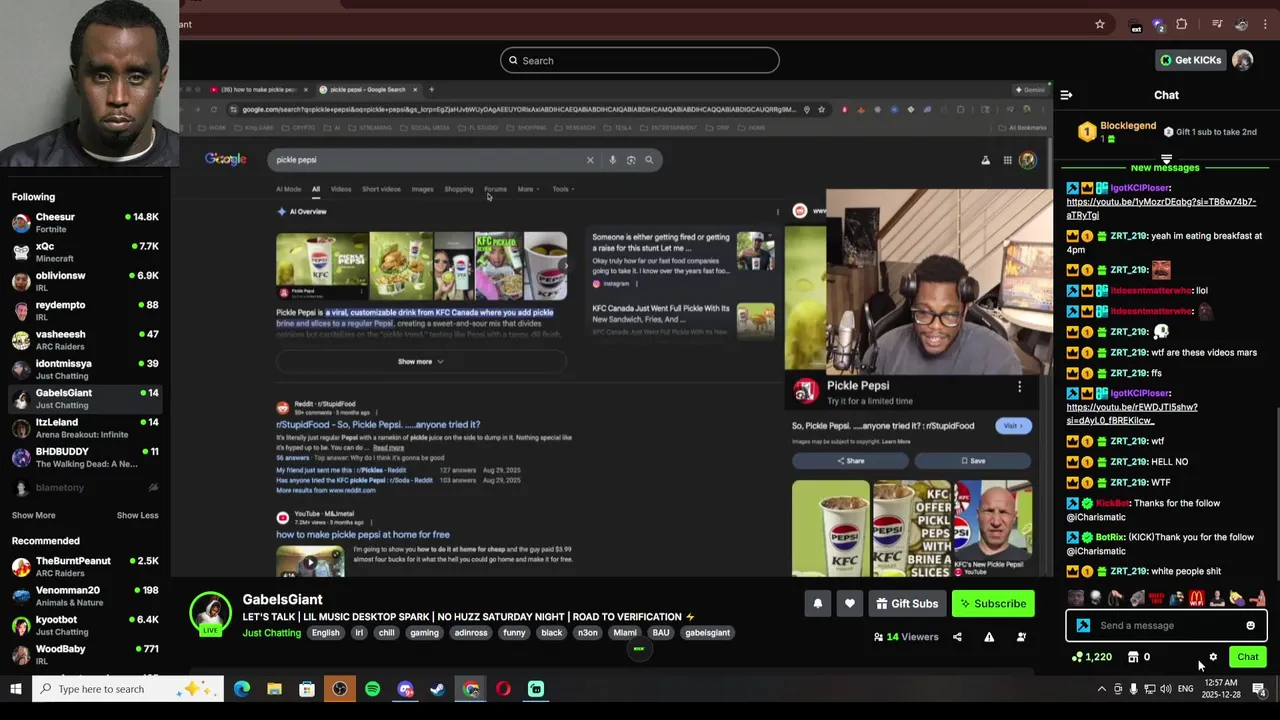Click the Windows Start button

click(16, 689)
